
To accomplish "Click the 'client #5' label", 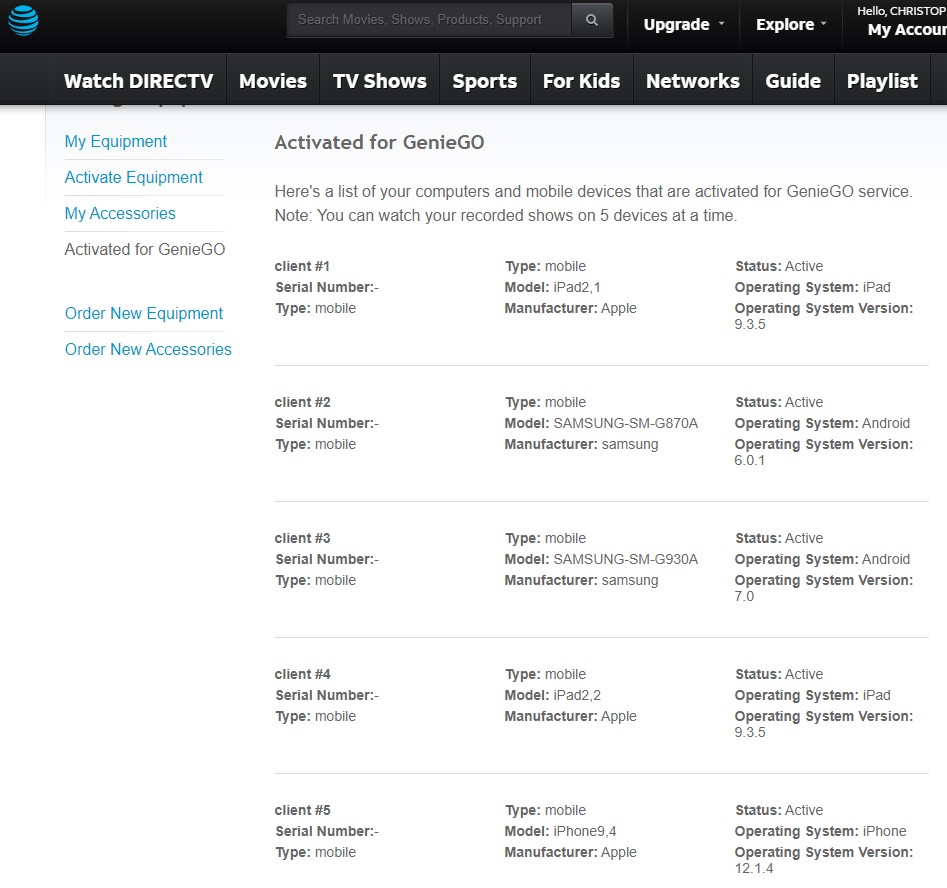I will (x=303, y=810).
